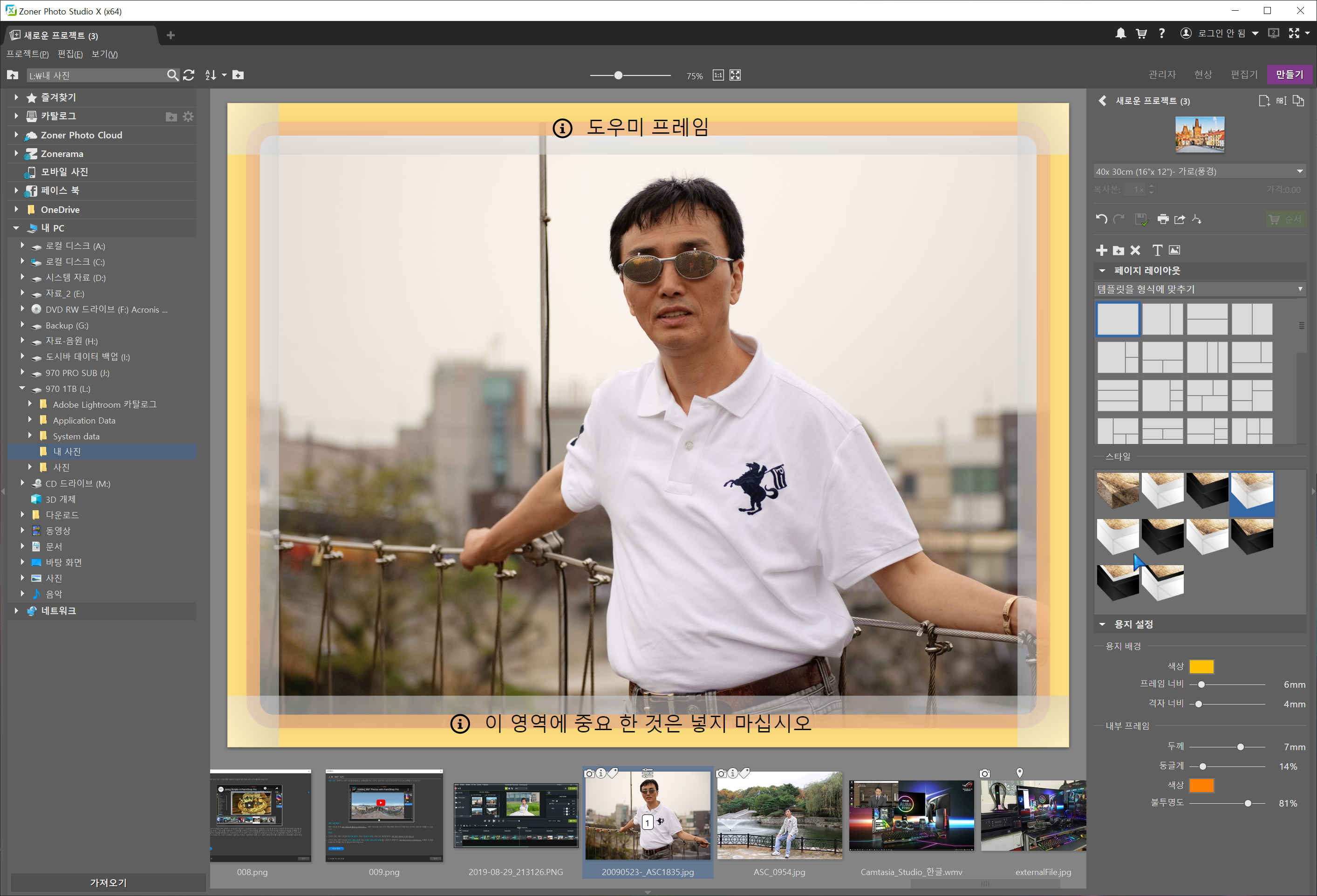The width and height of the screenshot is (1317, 896).
Task: Open the notifications bell icon
Action: pyautogui.click(x=1120, y=34)
